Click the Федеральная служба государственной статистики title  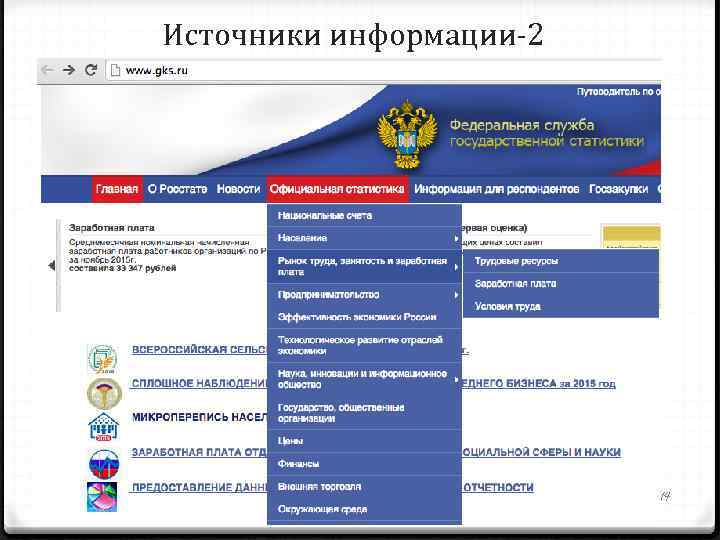546,133
